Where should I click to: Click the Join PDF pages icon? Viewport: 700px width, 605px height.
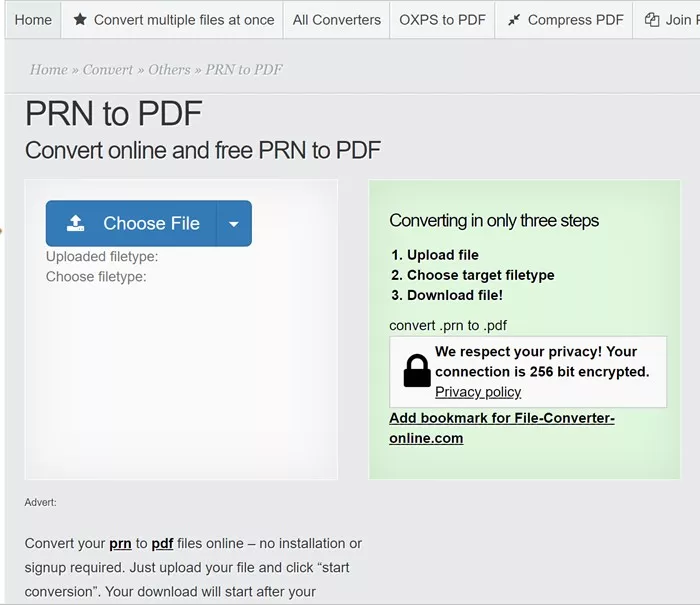[652, 20]
